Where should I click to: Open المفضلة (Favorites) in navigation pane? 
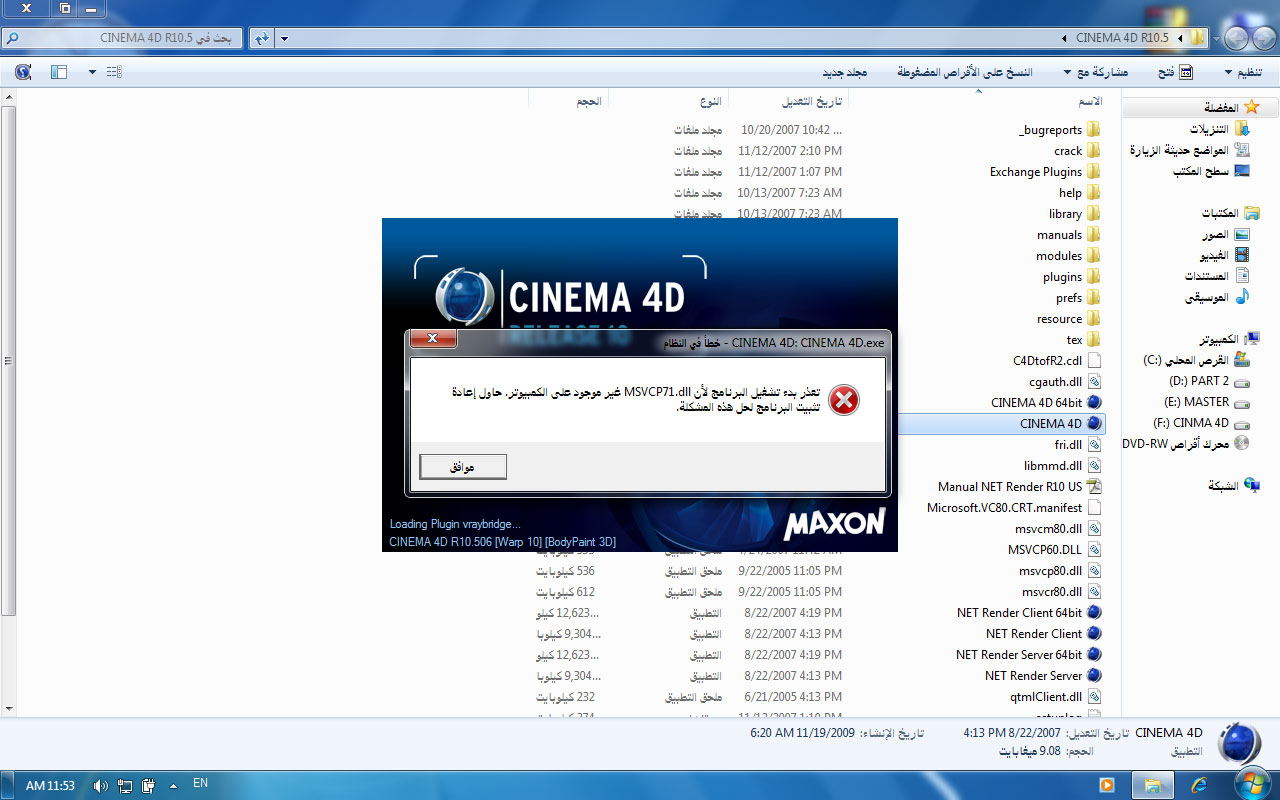click(x=1221, y=108)
